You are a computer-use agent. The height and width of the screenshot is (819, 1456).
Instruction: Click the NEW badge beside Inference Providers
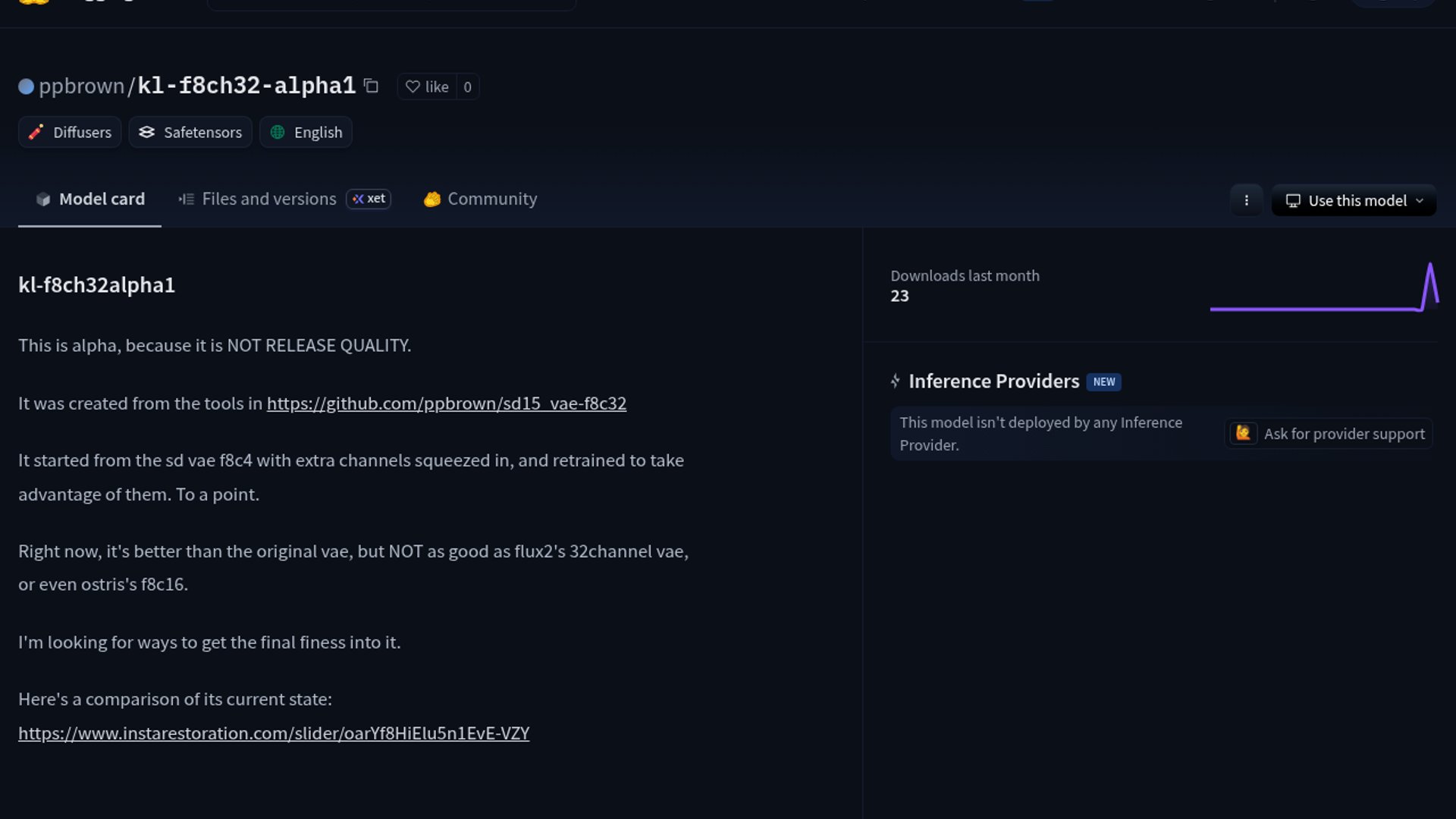point(1103,381)
